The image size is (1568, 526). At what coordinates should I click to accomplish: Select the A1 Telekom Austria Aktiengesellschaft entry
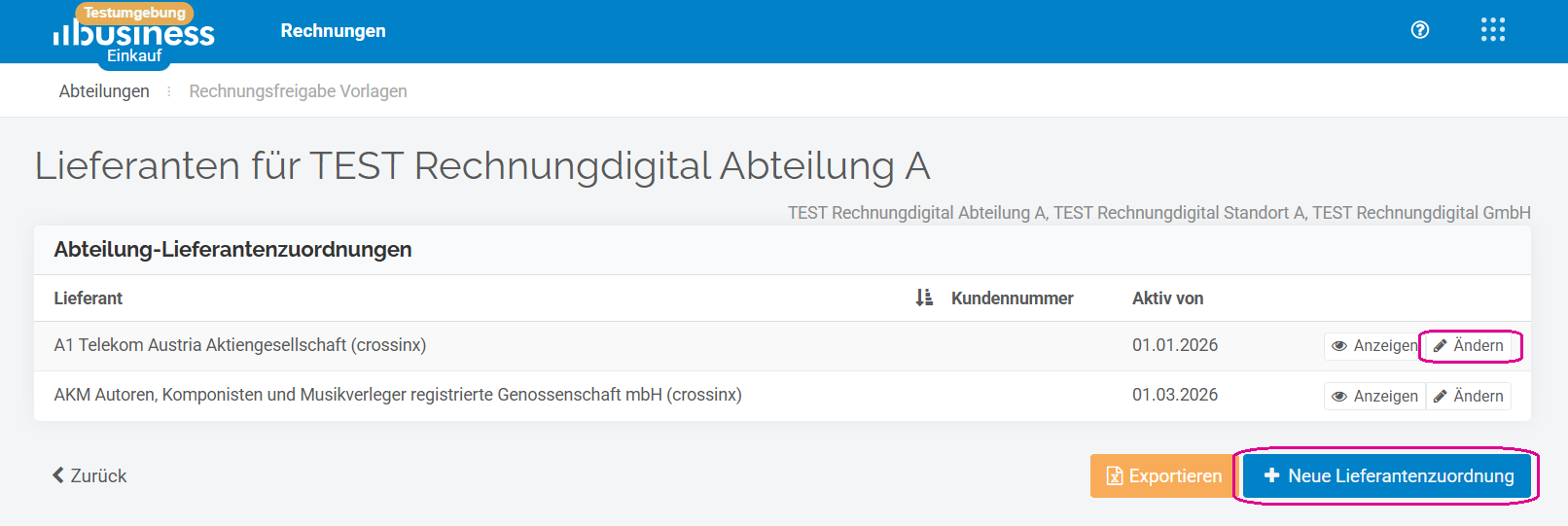(240, 345)
